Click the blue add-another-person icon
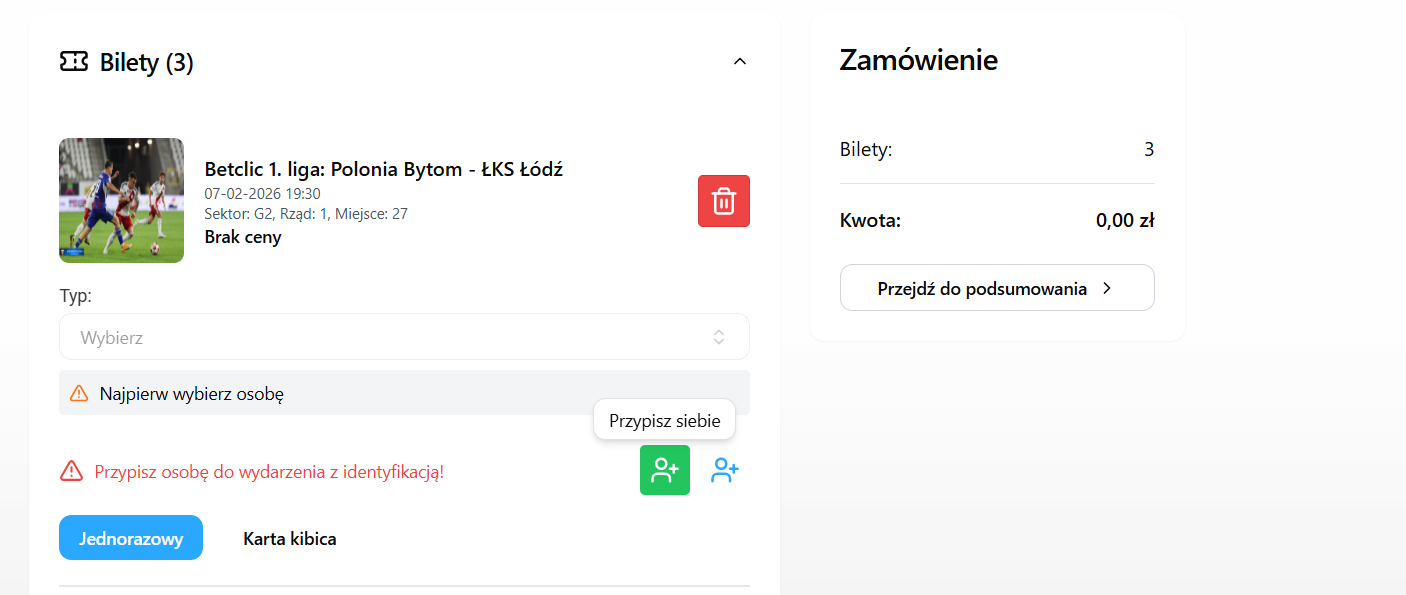Viewport: 1406px width, 595px height. pyautogui.click(x=724, y=470)
